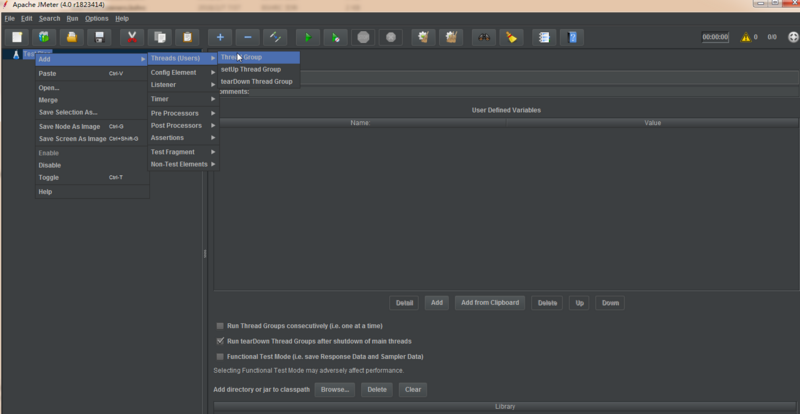
Task: Uncheck Run tearDown Thread Groups after shutdown
Action: coord(220,341)
